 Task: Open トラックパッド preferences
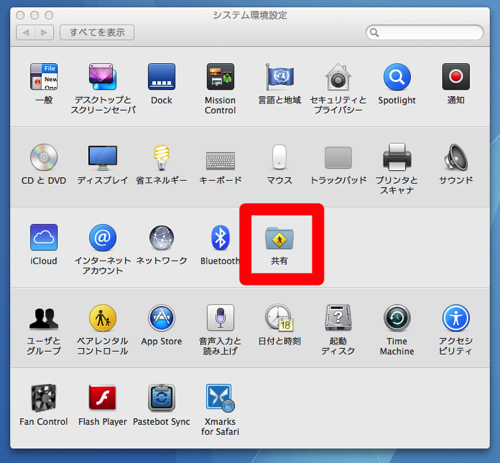pos(338,158)
